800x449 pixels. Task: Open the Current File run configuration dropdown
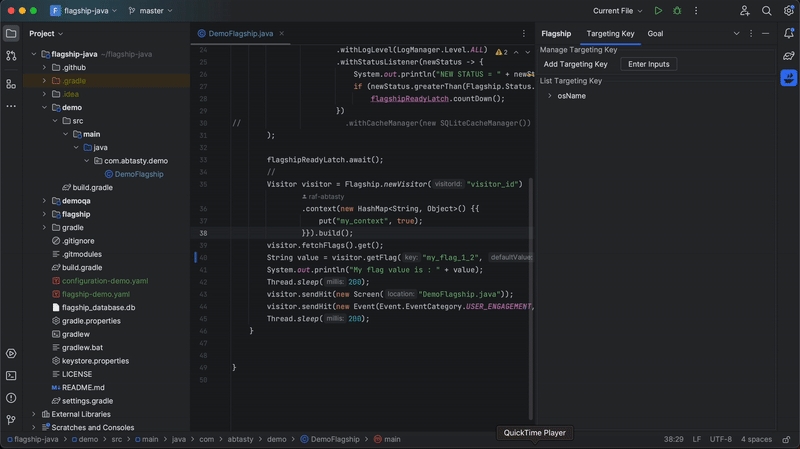coord(617,11)
